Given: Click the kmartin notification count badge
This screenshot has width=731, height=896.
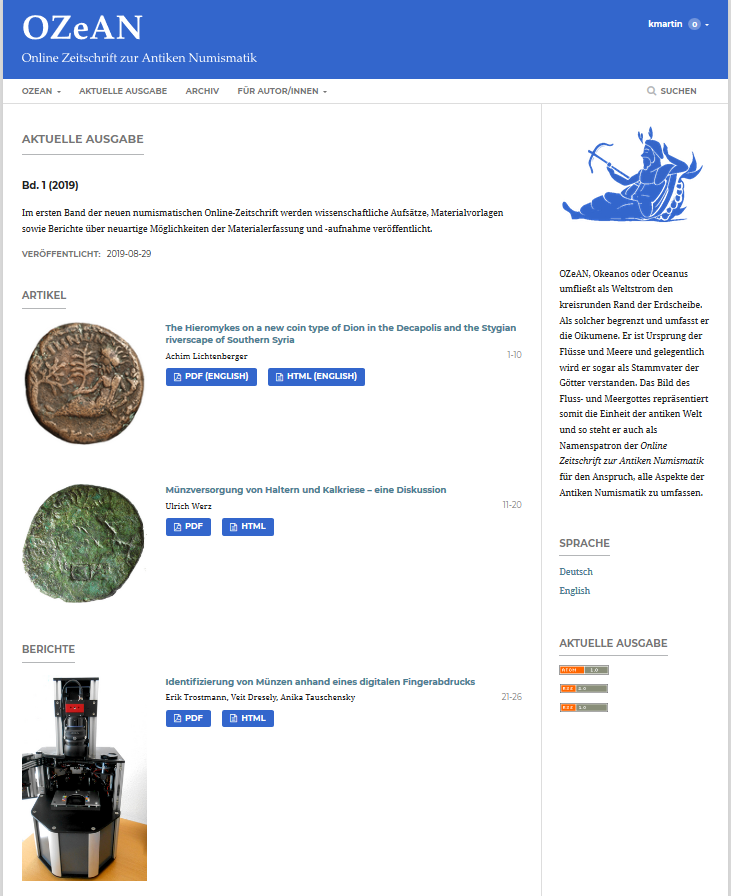Looking at the screenshot, I should (694, 24).
